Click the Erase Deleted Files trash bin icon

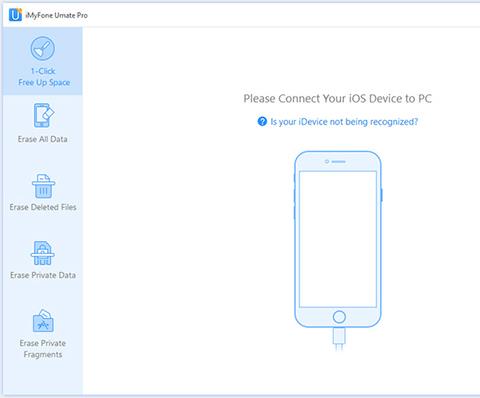pyautogui.click(x=43, y=186)
